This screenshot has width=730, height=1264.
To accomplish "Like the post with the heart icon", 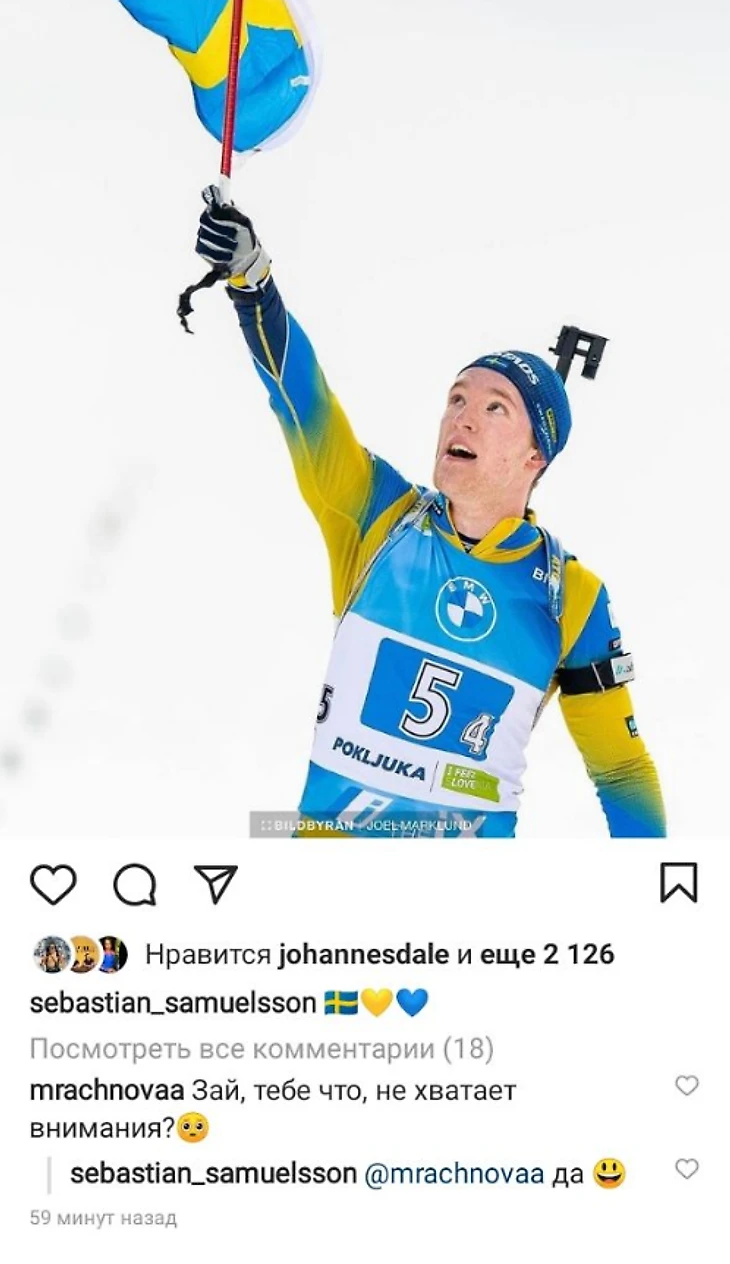I will coord(53,884).
